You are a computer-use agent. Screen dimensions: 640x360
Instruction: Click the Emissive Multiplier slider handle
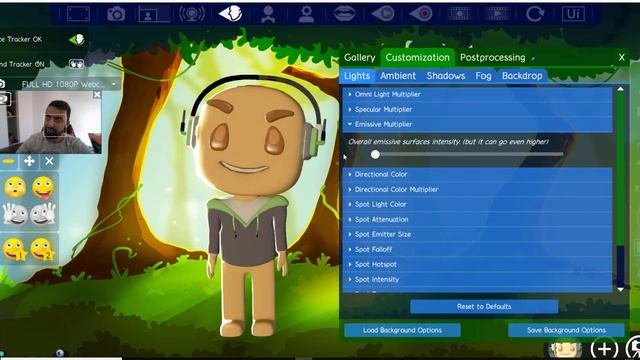[375, 154]
